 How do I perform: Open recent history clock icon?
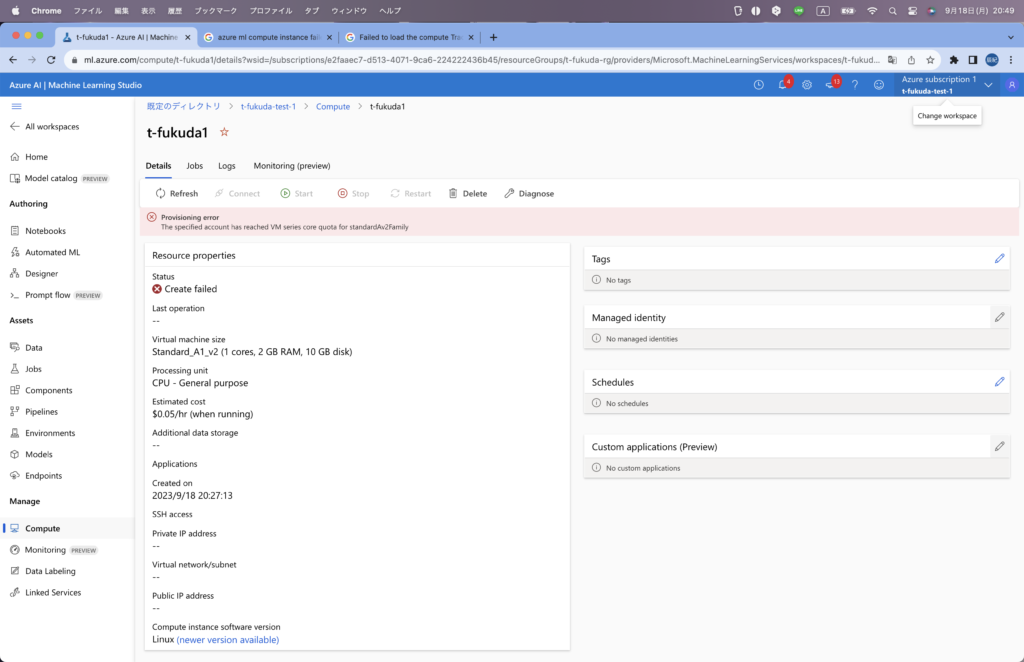point(759,85)
